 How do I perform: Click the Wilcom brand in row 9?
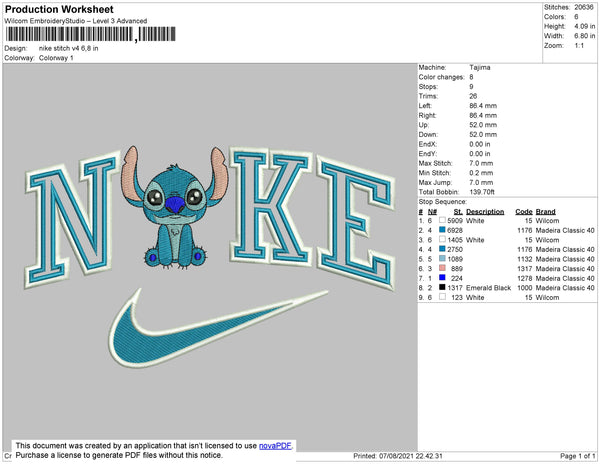click(x=547, y=297)
